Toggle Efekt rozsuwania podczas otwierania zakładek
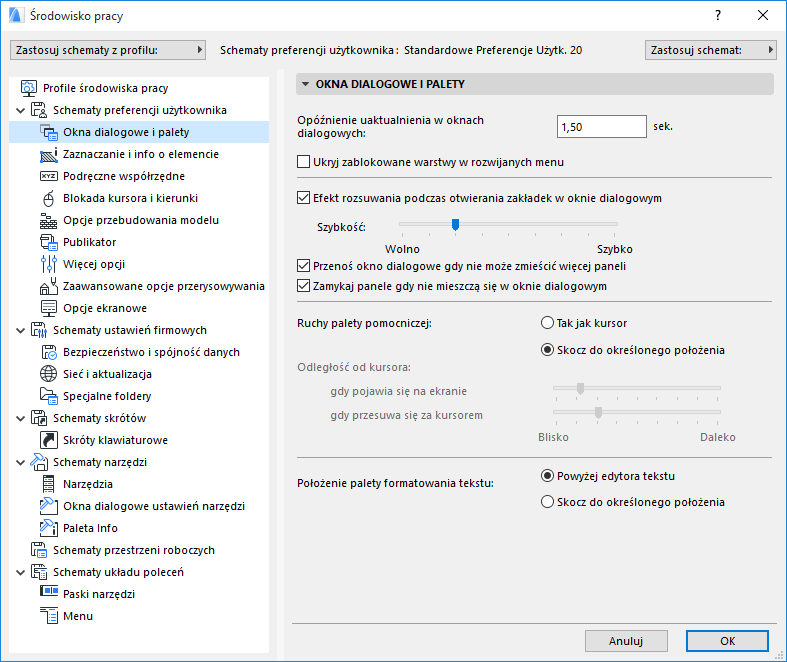Screen dimensions: 787x662 303,198
